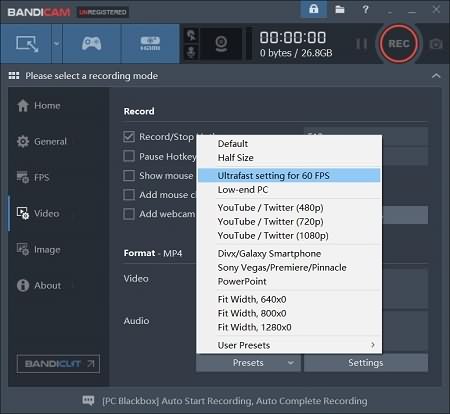The width and height of the screenshot is (450, 414).
Task: Toggle webcam overlay icon
Action: click(x=221, y=44)
